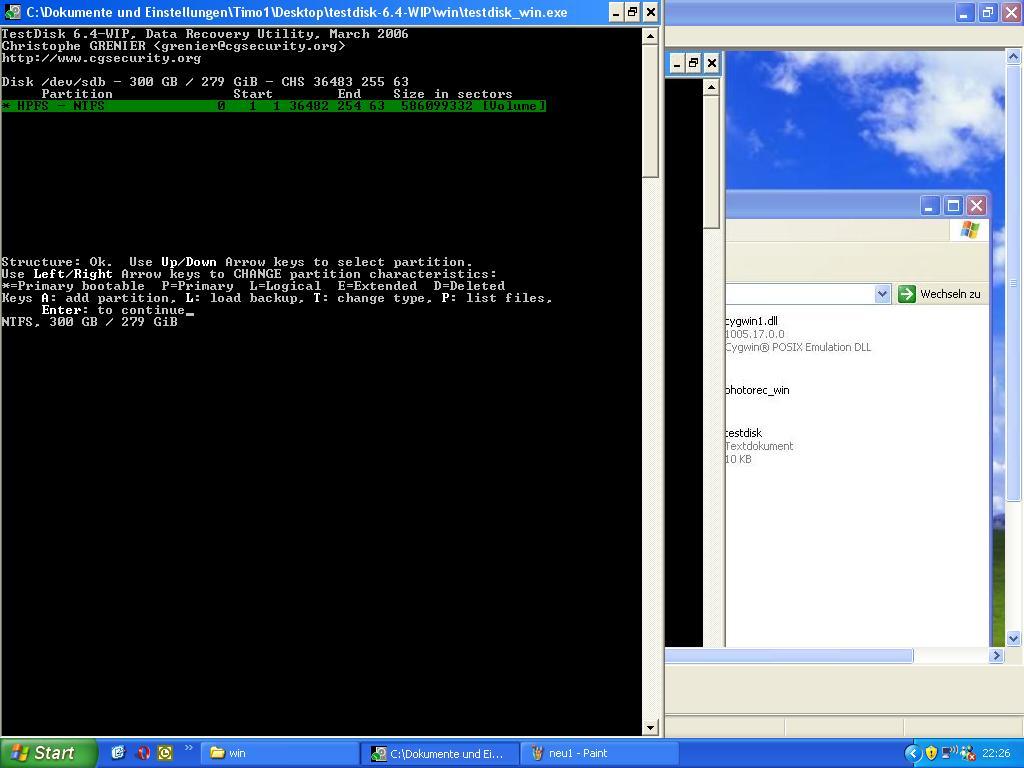Screen dimensions: 1024x768
Task: Switch to 'neu1 - Paint' taskbar button
Action: [600, 753]
